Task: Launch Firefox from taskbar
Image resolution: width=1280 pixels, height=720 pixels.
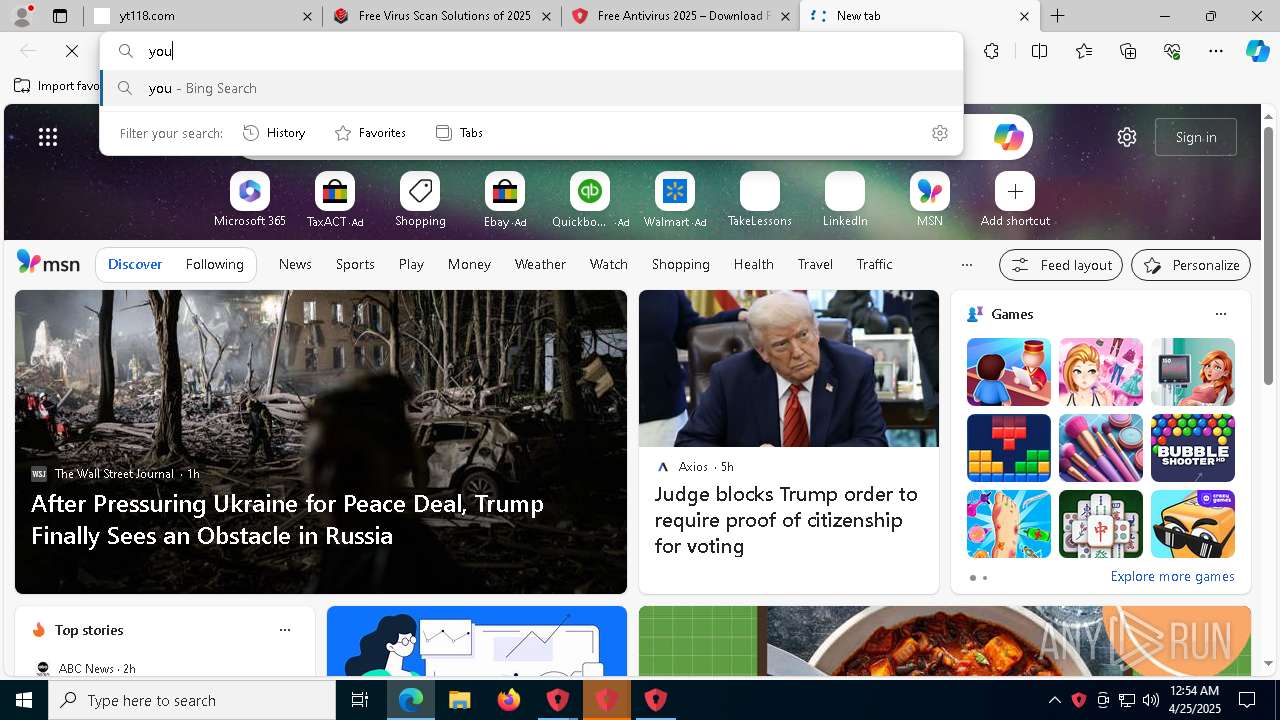Action: [x=508, y=700]
